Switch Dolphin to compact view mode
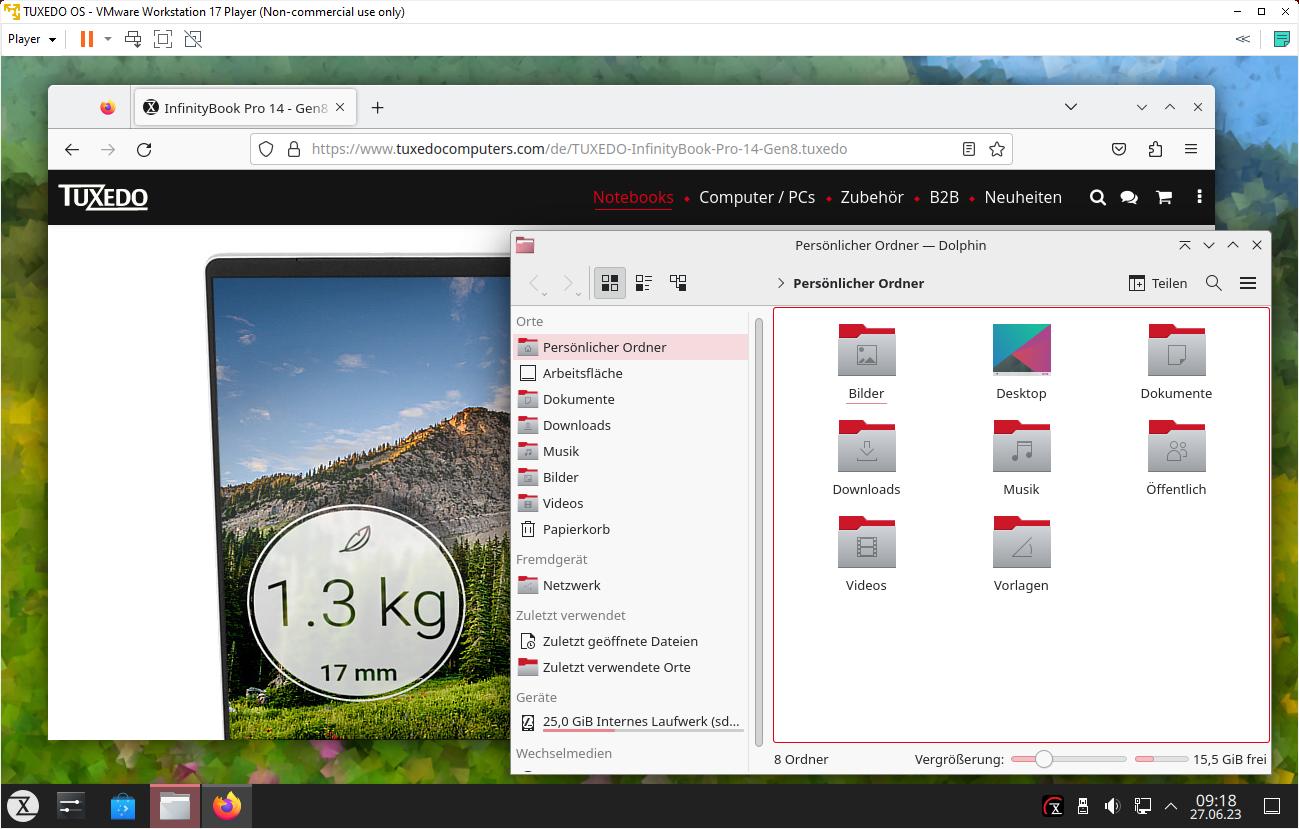Screen dimensions: 1299x829 pyautogui.click(x=644, y=283)
